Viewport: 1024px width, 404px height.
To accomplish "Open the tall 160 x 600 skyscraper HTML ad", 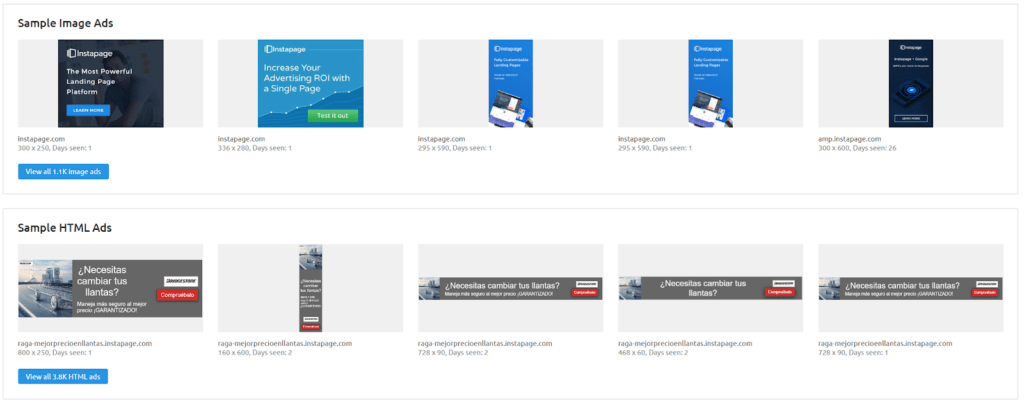I will click(310, 288).
